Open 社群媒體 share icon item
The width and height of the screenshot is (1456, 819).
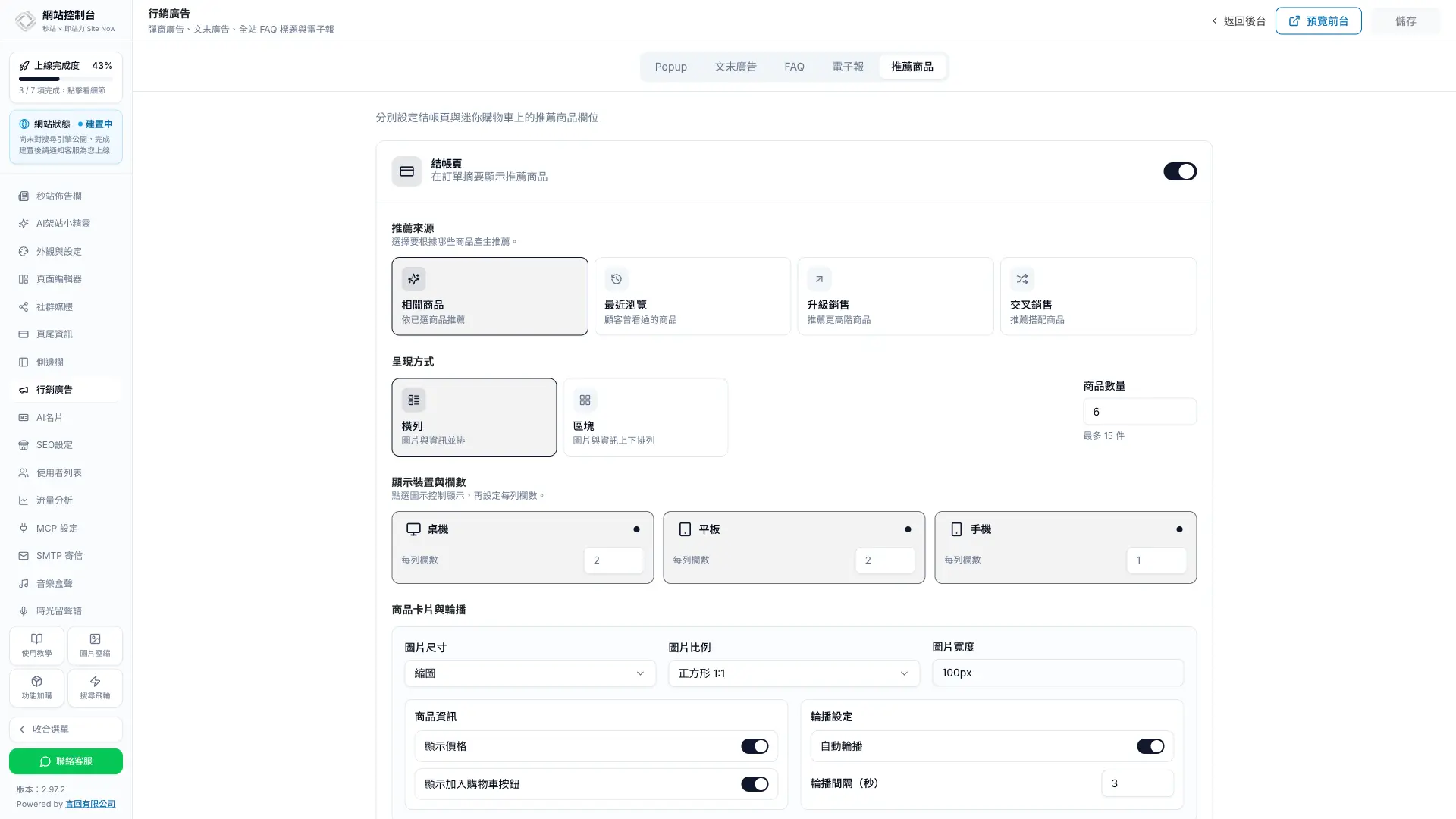click(x=66, y=306)
